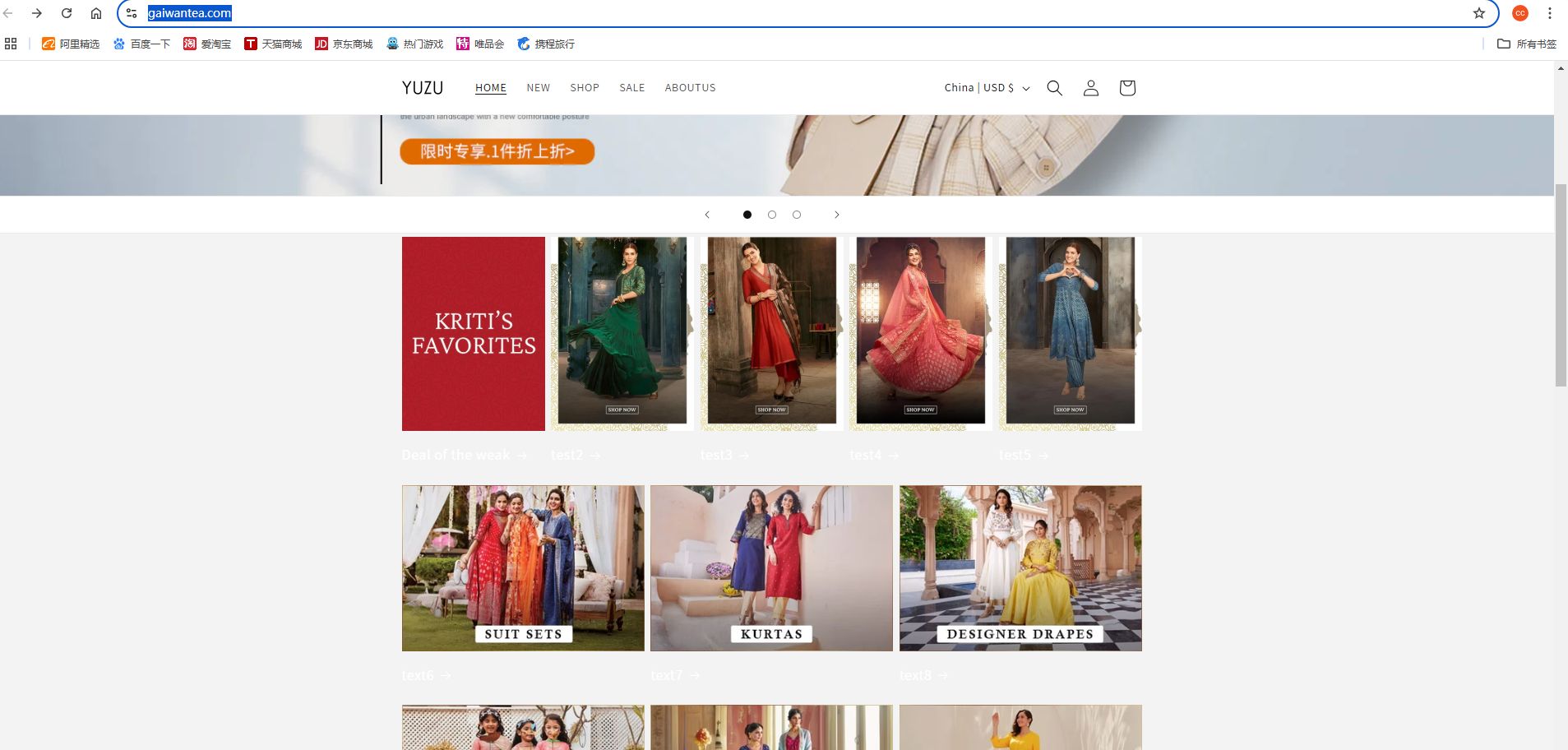
Task: Open SHOP navigation item
Action: 585,88
